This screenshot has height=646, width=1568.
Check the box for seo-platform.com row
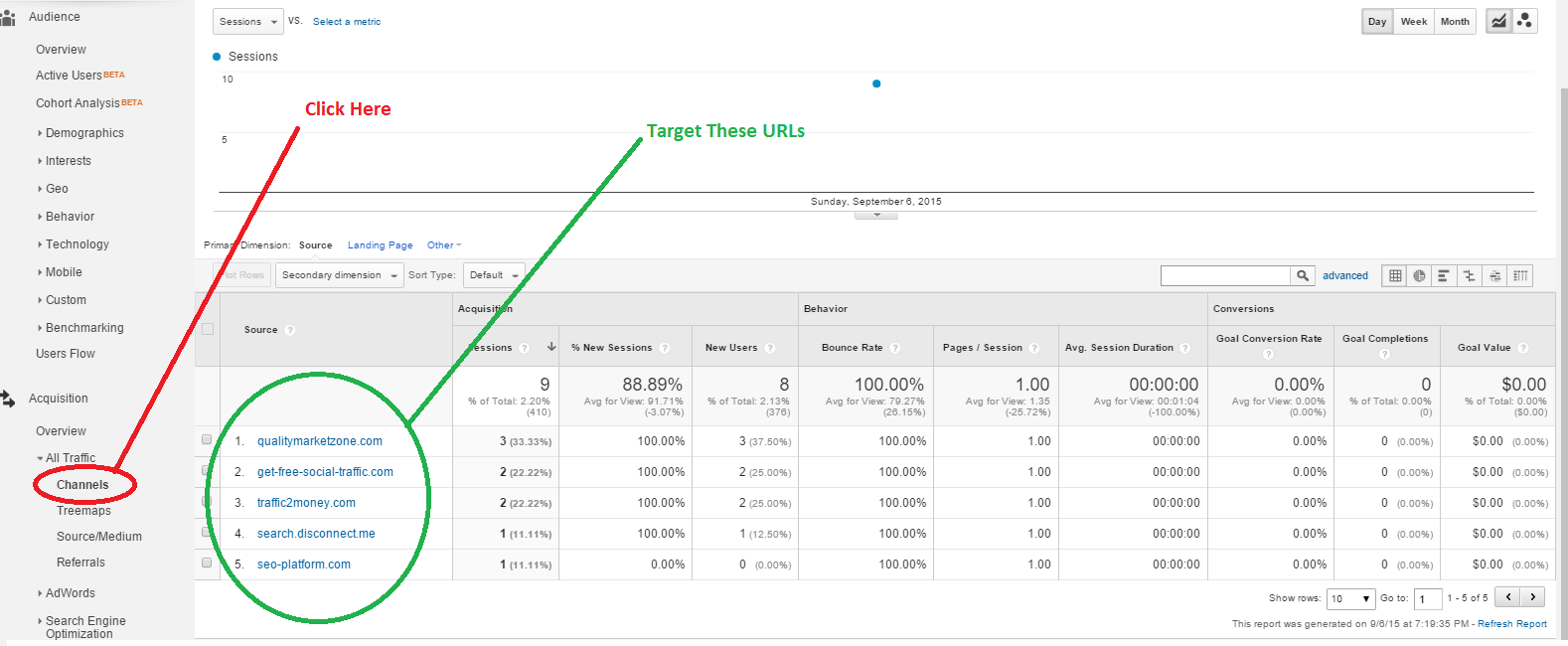[207, 563]
